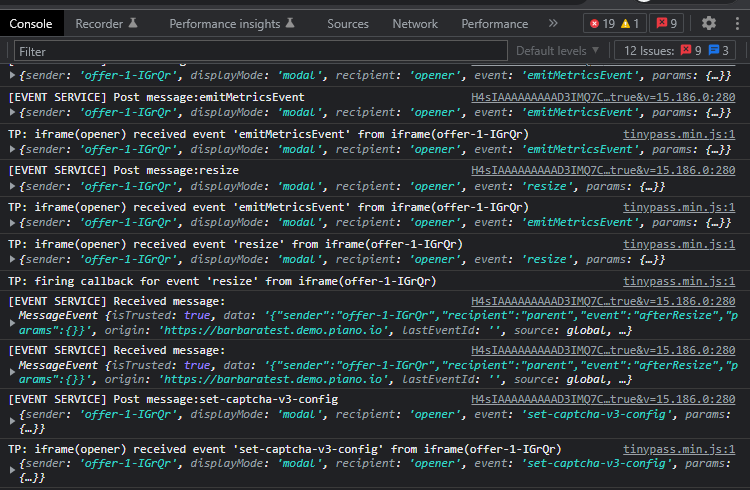The image size is (750, 490).
Task: Click the yellow warning count 1 indicator
Action: pyautogui.click(x=629, y=23)
